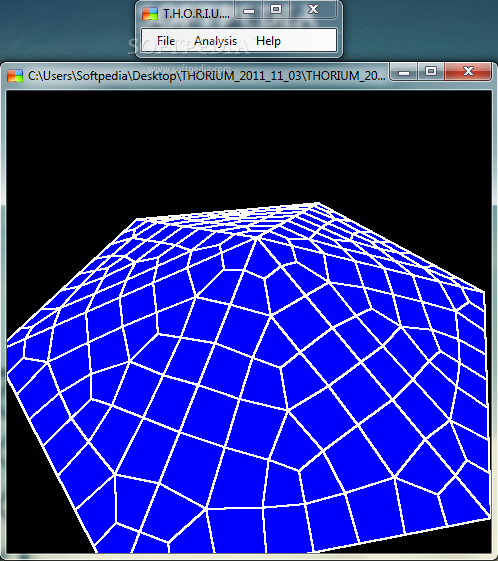498x561 pixels.
Task: Minimize the T.H.O.R.I.U.M. main window
Action: coord(249,10)
